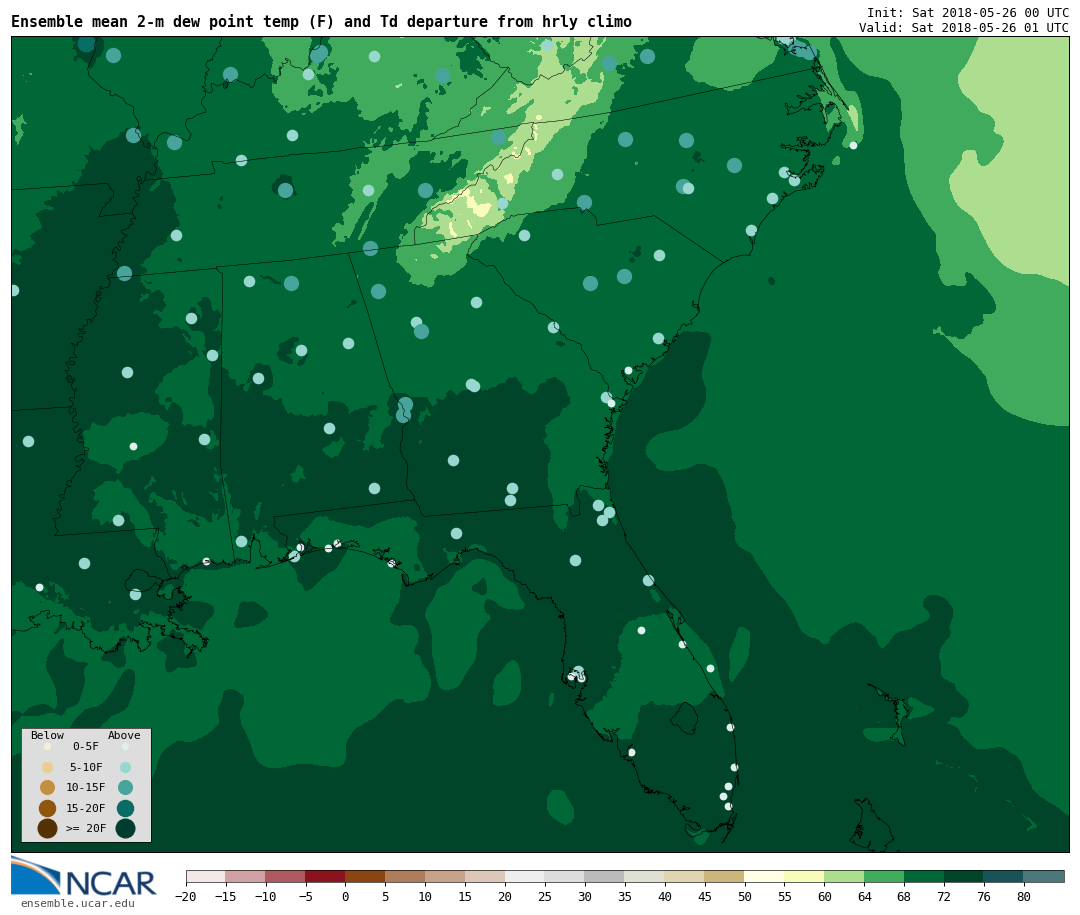Select the Below 15-20F brown legend circle
Image resolution: width=1080 pixels, height=915 pixels.
[x=48, y=808]
